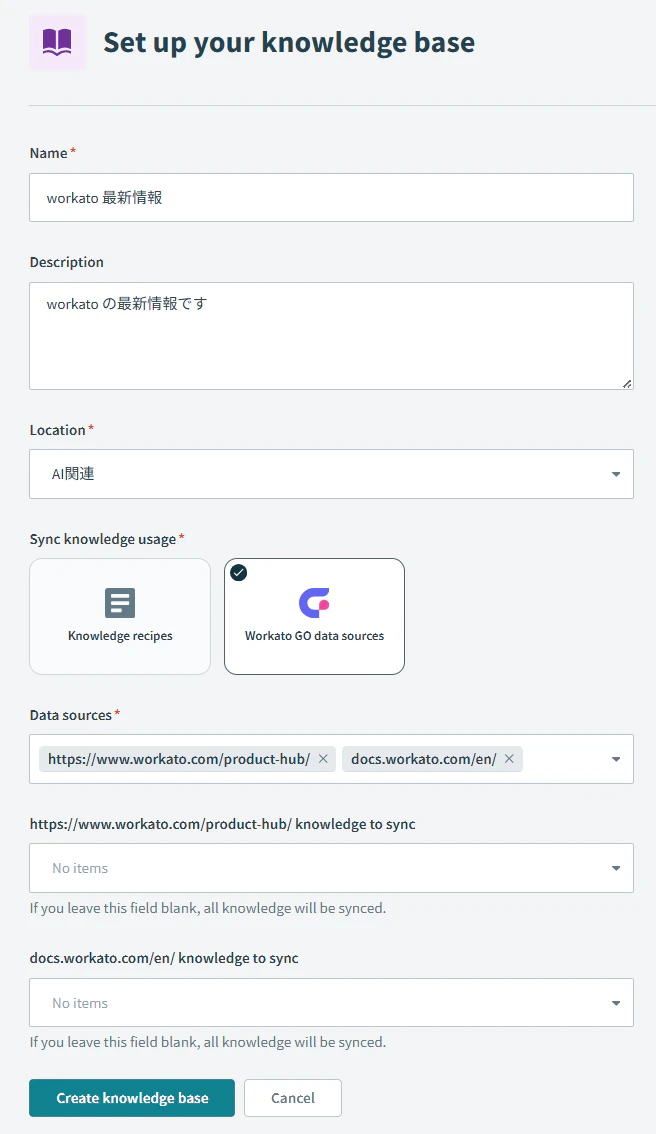Remove the product-hub data source tag
The height and width of the screenshot is (1134, 656).
pos(323,759)
